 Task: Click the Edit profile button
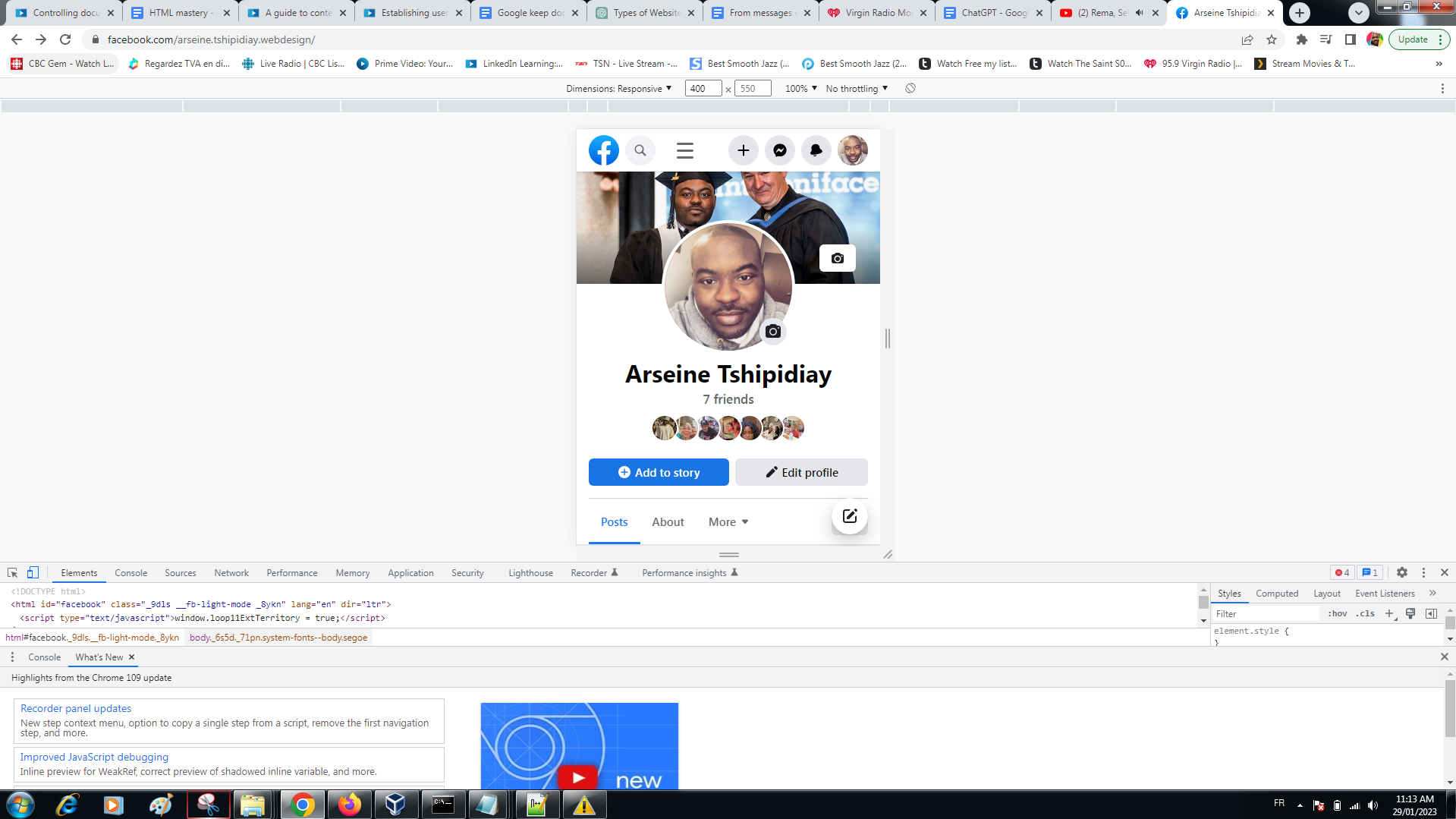tap(801, 472)
